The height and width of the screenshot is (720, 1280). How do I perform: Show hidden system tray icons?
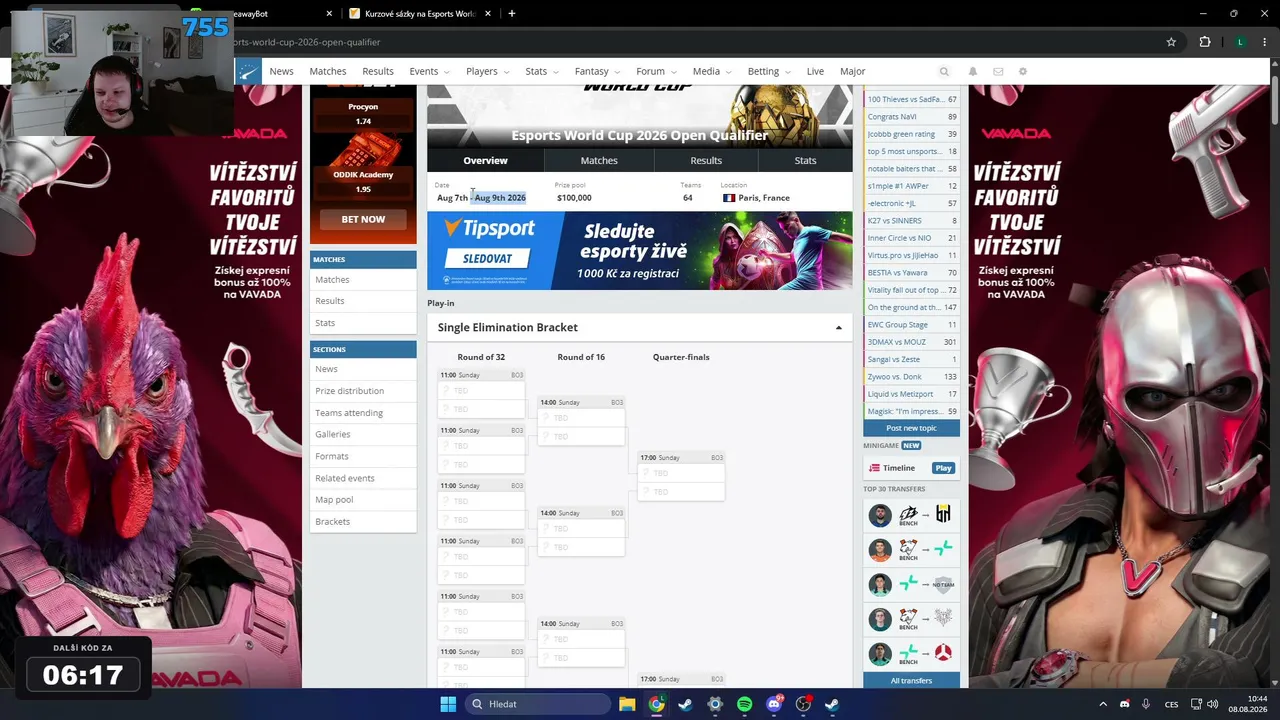point(1103,704)
